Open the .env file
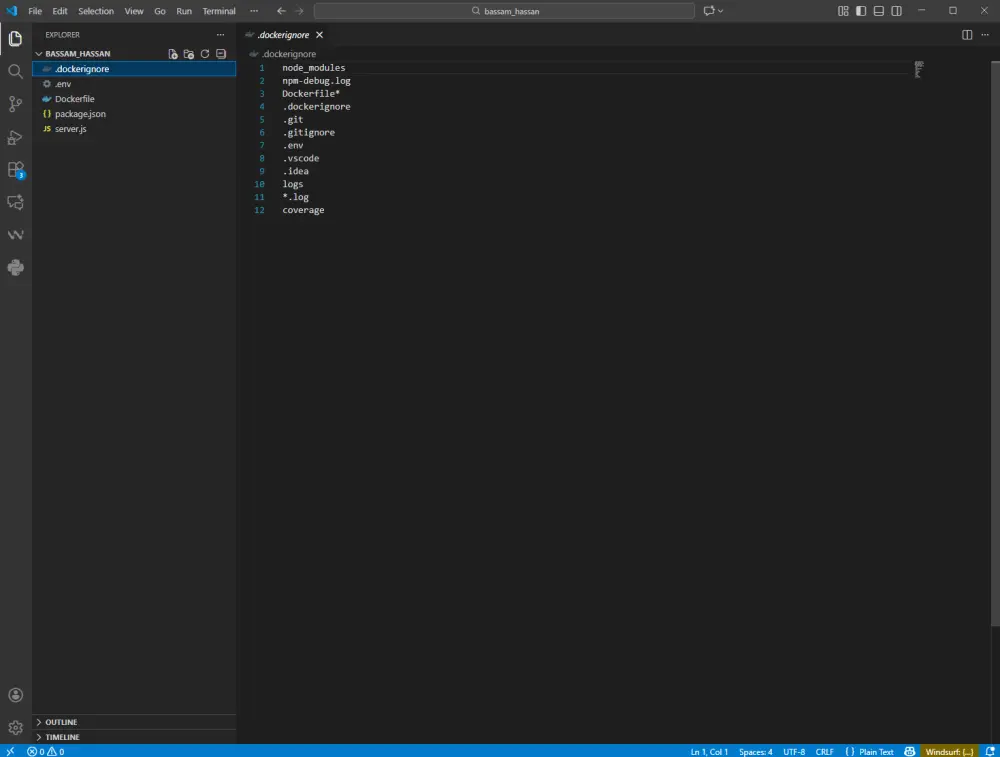This screenshot has width=1000, height=757. coord(134,84)
